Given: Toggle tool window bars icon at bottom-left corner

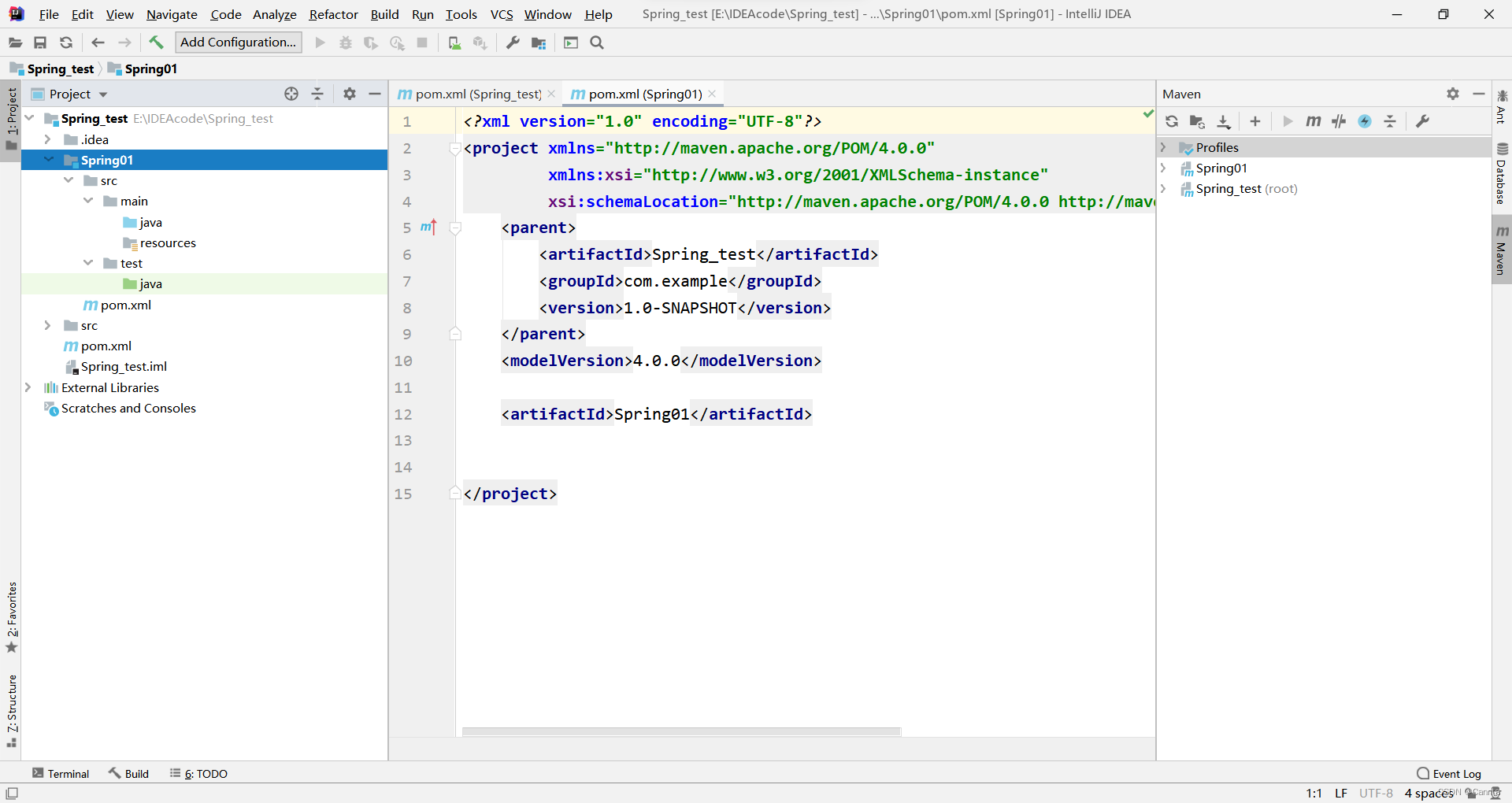Looking at the screenshot, I should pos(12,793).
